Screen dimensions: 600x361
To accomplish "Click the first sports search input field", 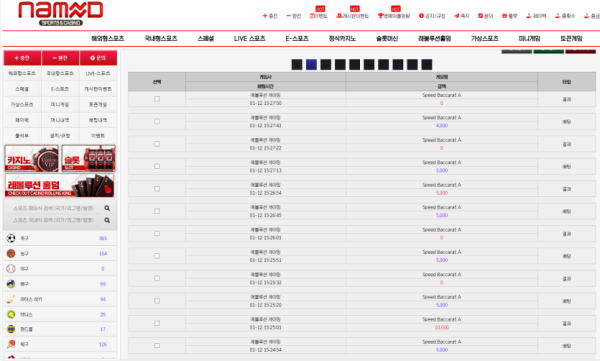I will pos(54,208).
